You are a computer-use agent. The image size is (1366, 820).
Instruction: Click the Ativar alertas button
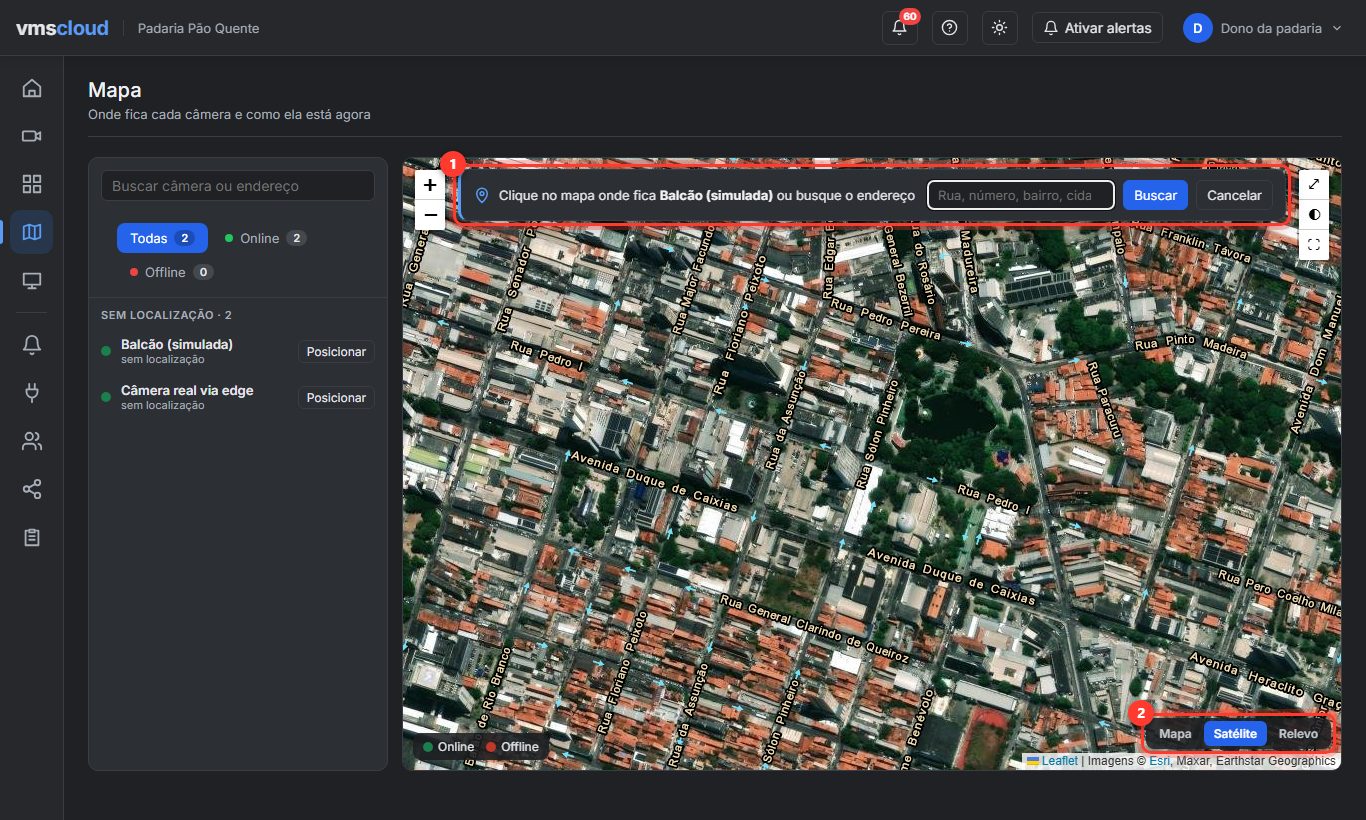(x=1097, y=28)
